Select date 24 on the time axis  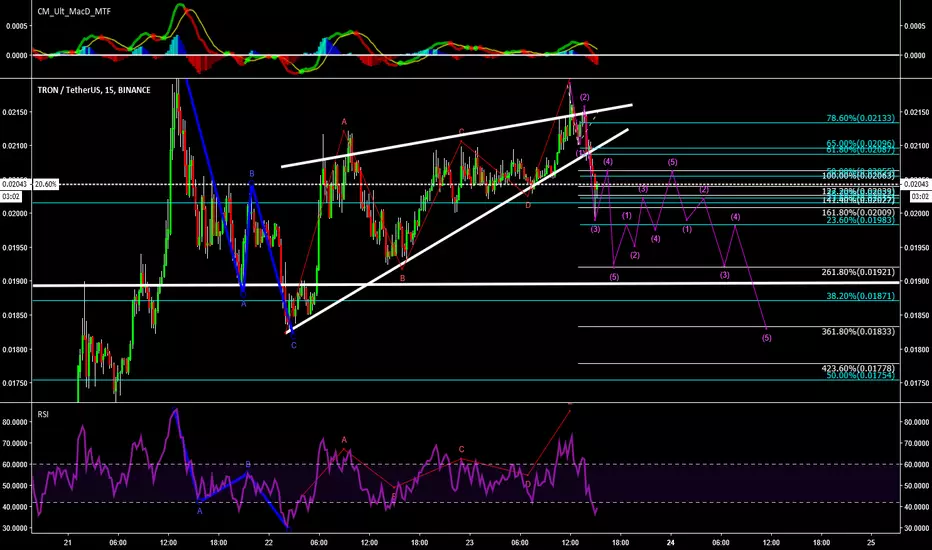[x=670, y=542]
